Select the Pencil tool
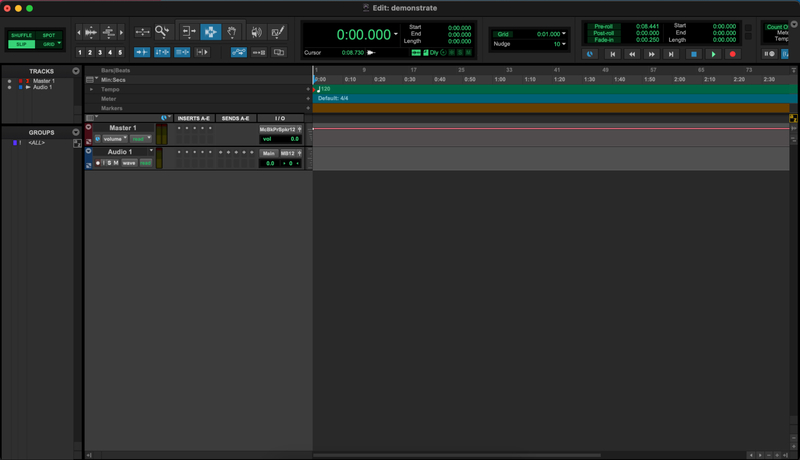This screenshot has height=460, width=800. (x=278, y=32)
